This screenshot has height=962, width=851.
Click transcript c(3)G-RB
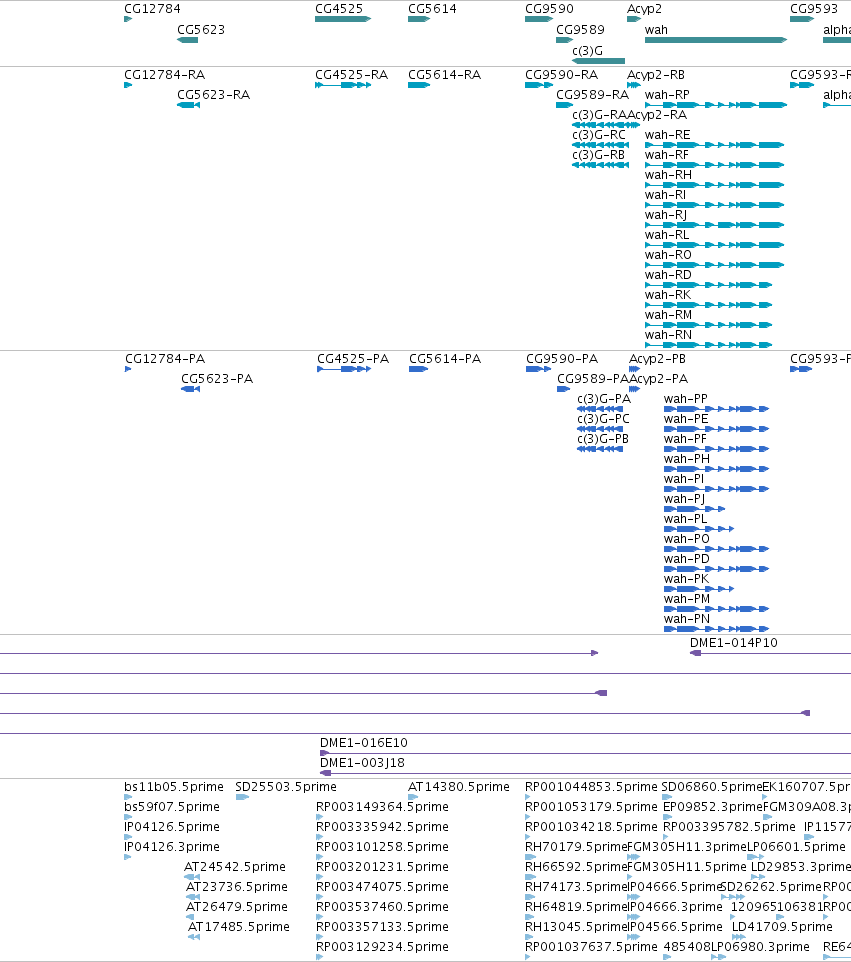pyautogui.click(x=598, y=155)
